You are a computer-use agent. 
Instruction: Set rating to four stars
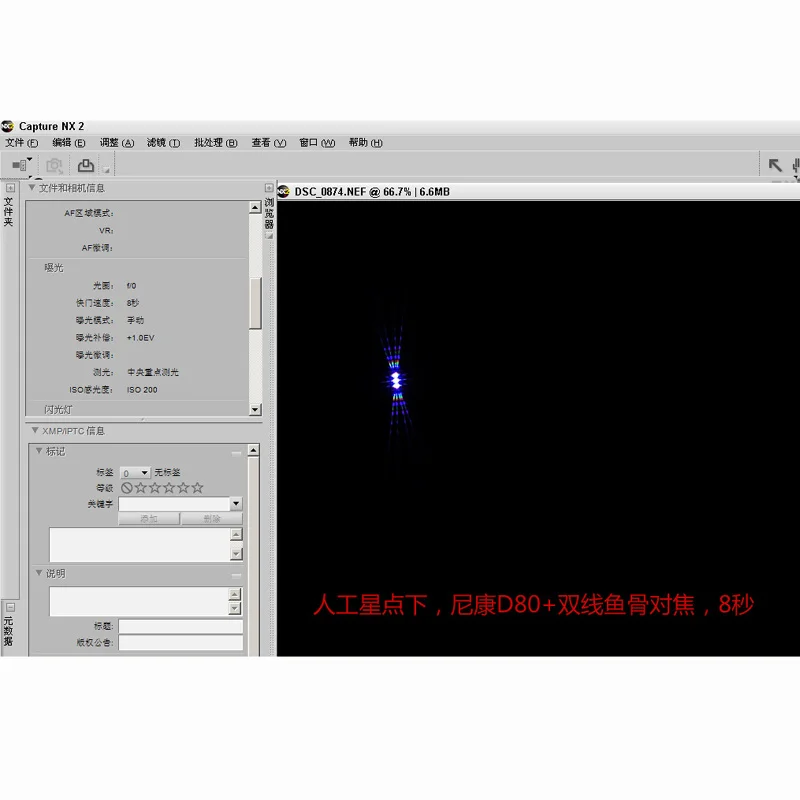[183, 488]
